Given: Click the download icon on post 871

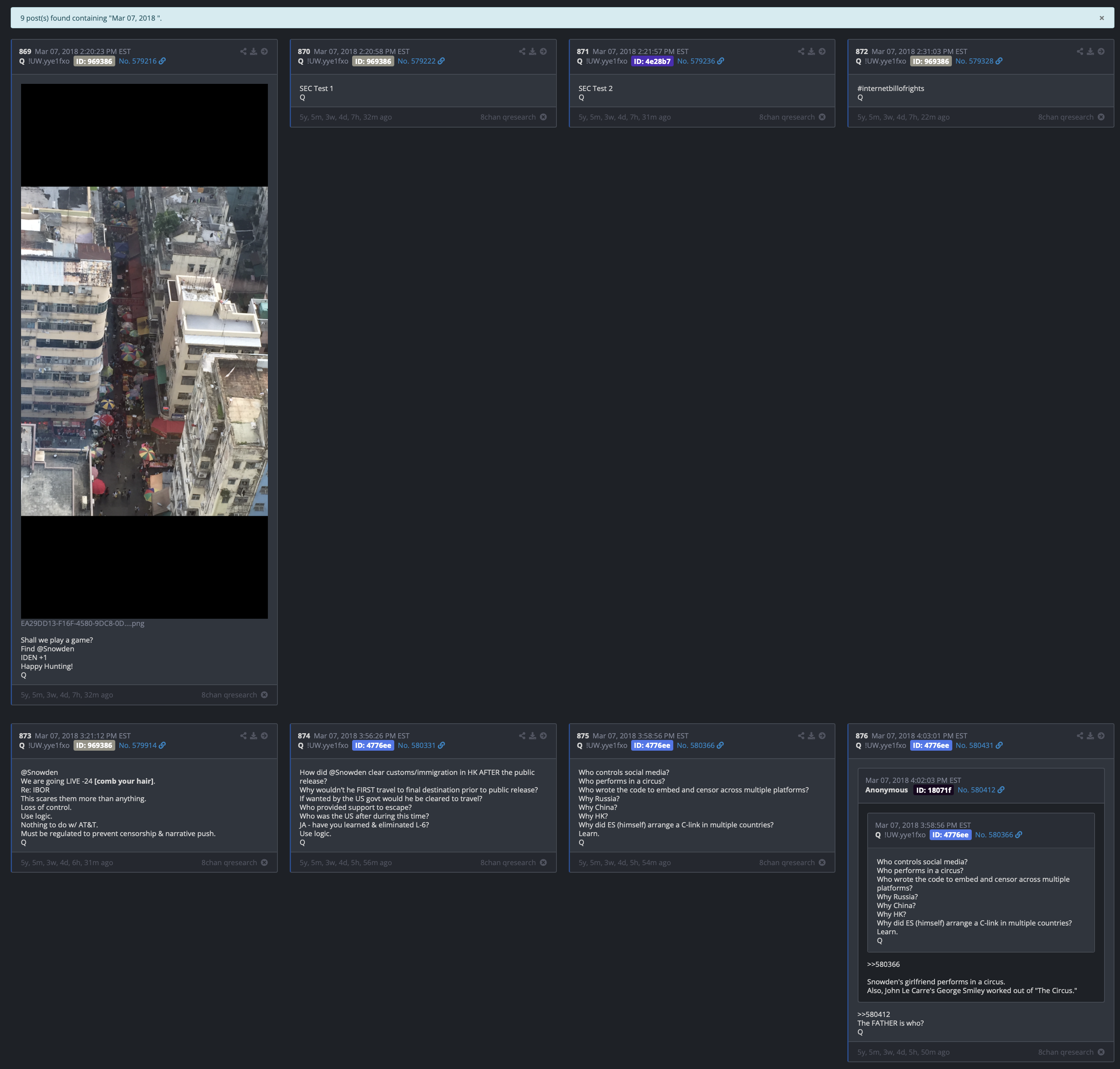Looking at the screenshot, I should point(811,51).
